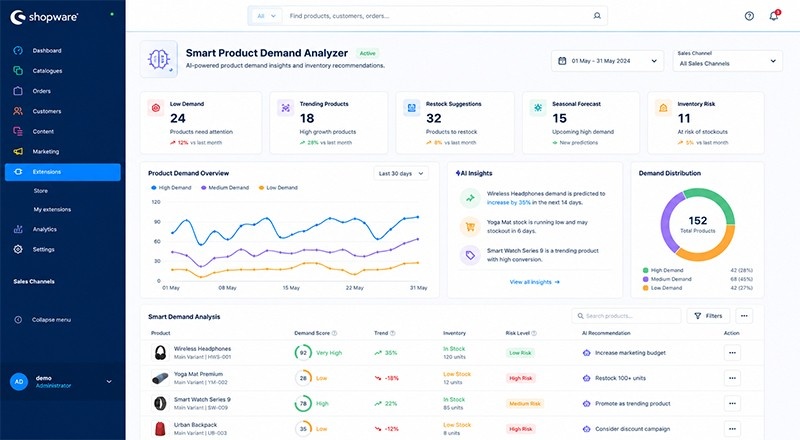Click the Urban Backpack product thumbnail
The width and height of the screenshot is (800, 440).
(160, 429)
